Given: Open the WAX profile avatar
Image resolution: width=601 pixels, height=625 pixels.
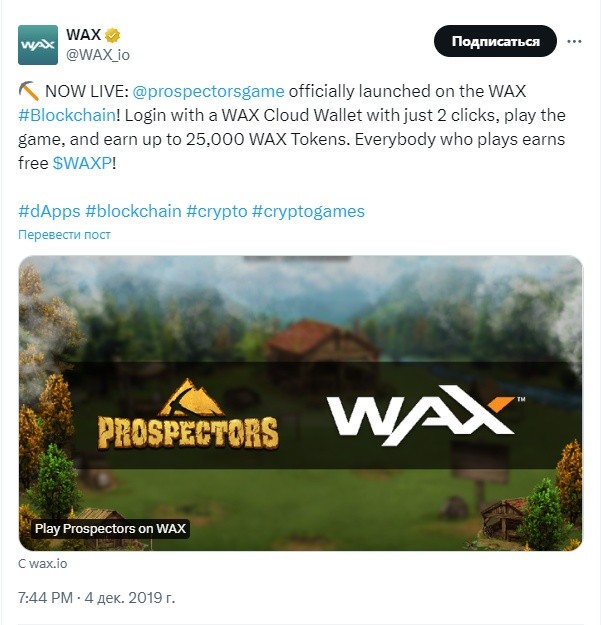Looking at the screenshot, I should coord(38,45).
